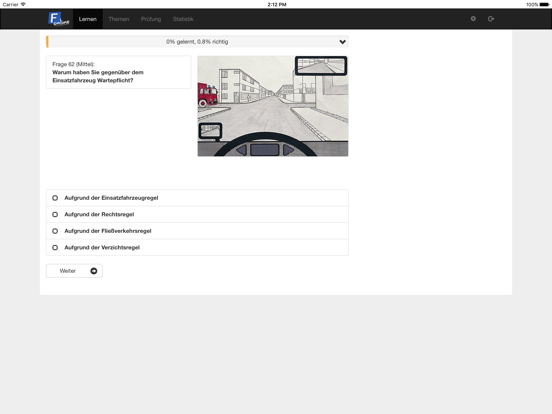
Task: Tap the 2:12 PM clock in status bar
Action: click(x=277, y=5)
